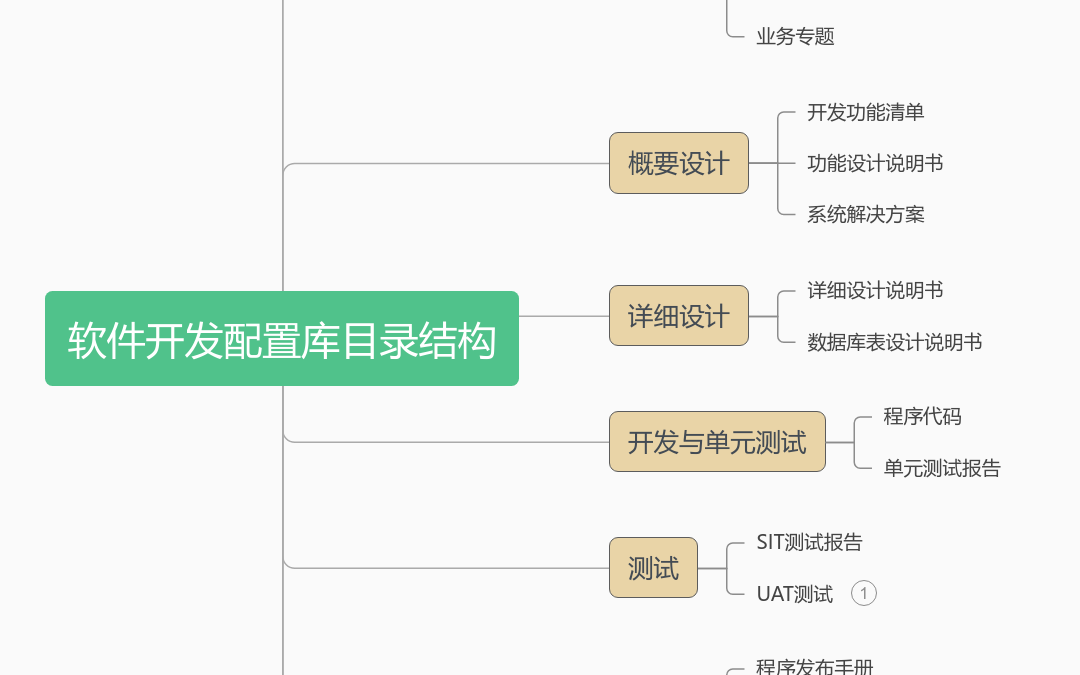Viewport: 1080px width, 675px height.
Task: Click the UAT测试 subtopic label
Action: point(795,594)
